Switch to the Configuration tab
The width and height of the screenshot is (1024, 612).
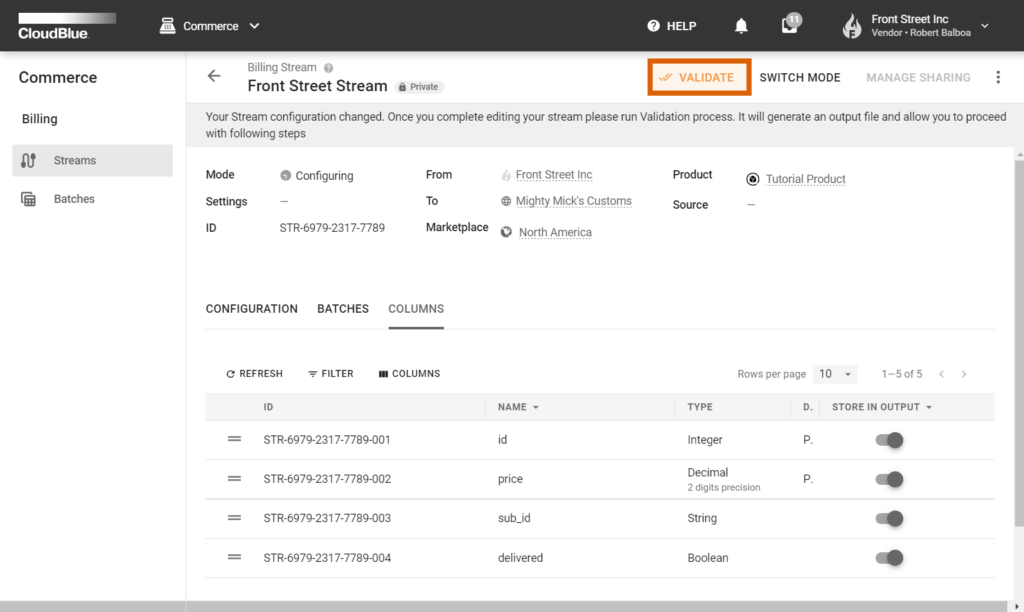pos(251,309)
